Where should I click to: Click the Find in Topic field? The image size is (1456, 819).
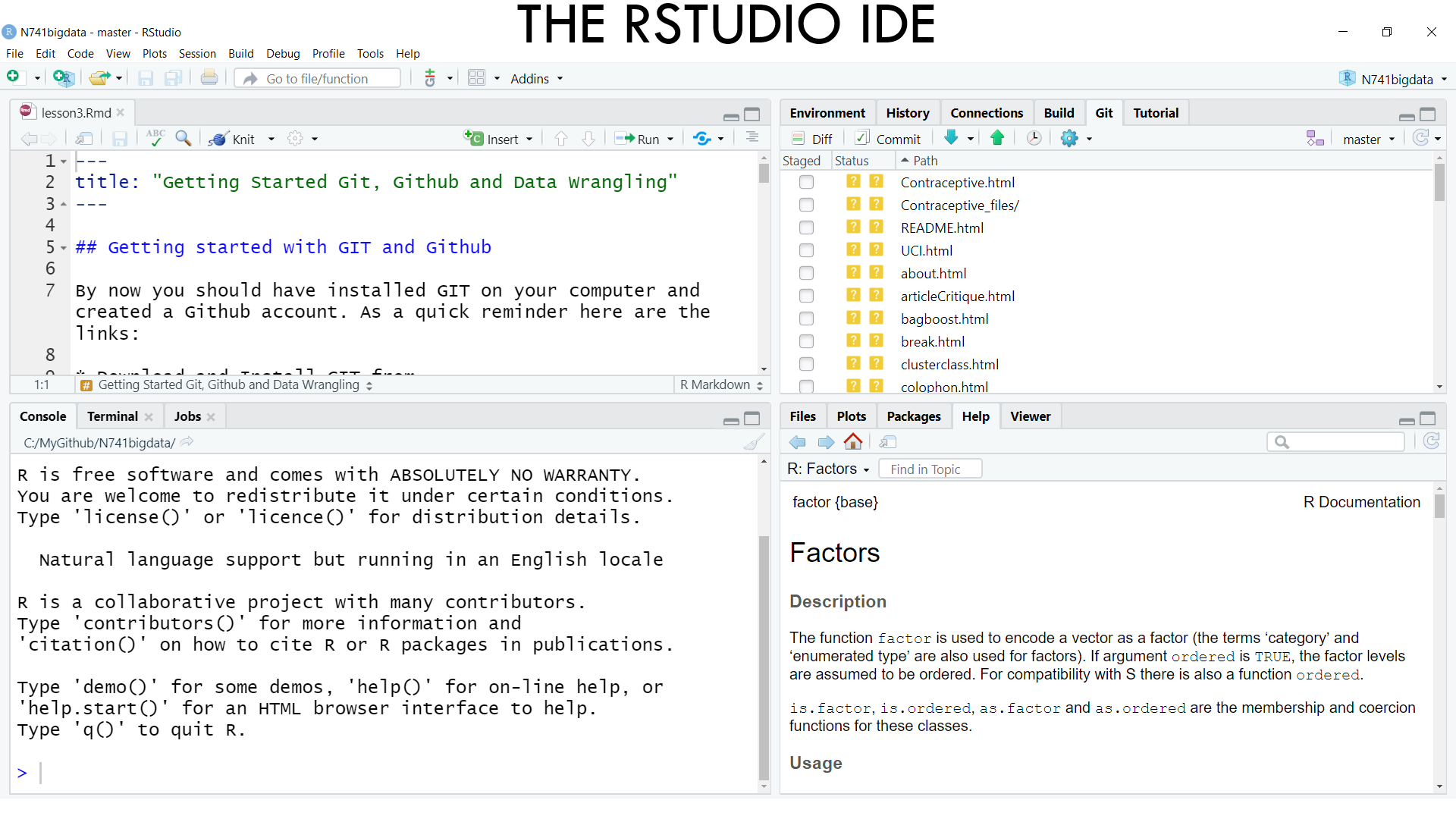[x=930, y=469]
